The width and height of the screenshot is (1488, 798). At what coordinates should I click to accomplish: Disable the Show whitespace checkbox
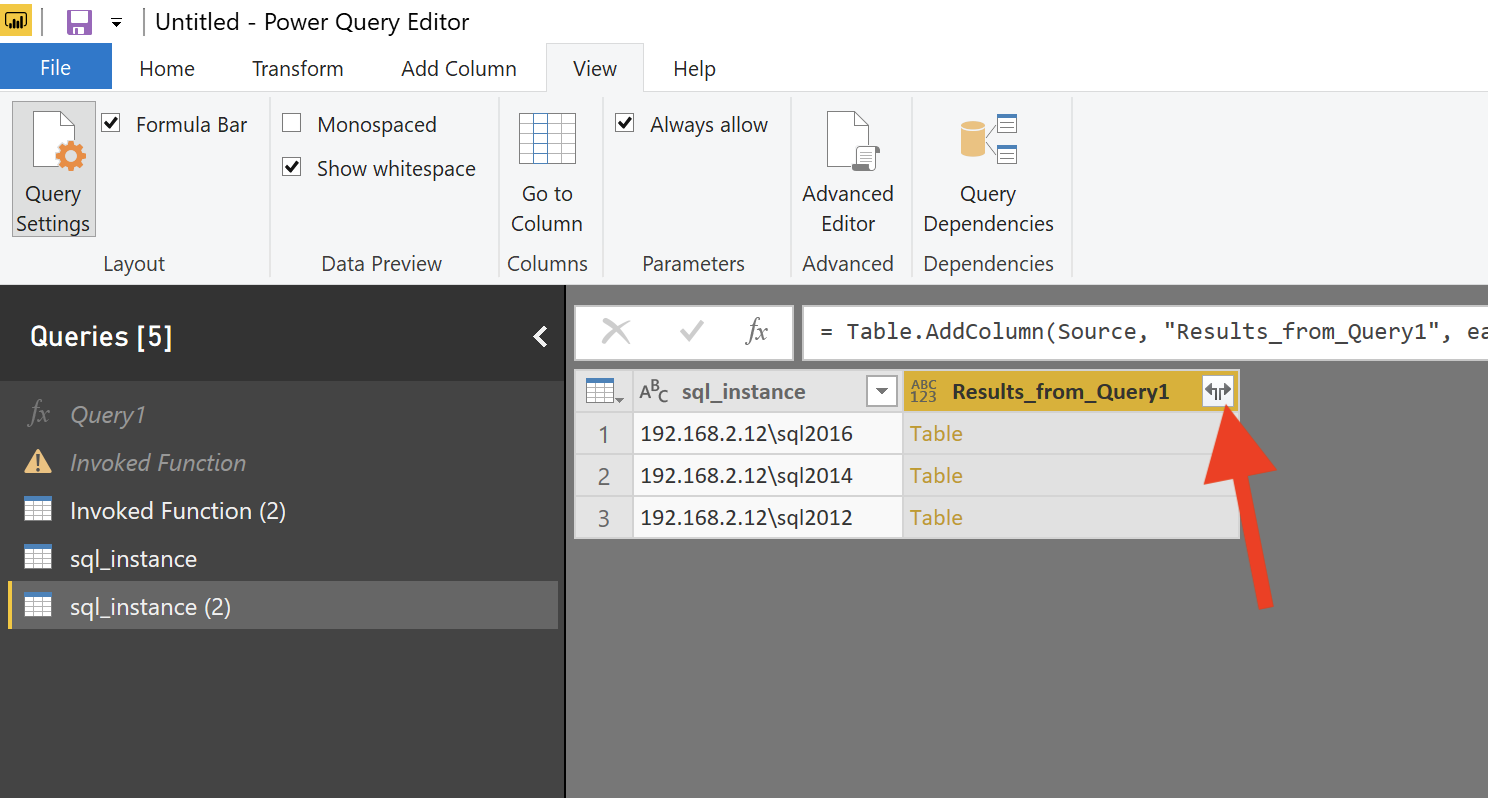point(292,168)
